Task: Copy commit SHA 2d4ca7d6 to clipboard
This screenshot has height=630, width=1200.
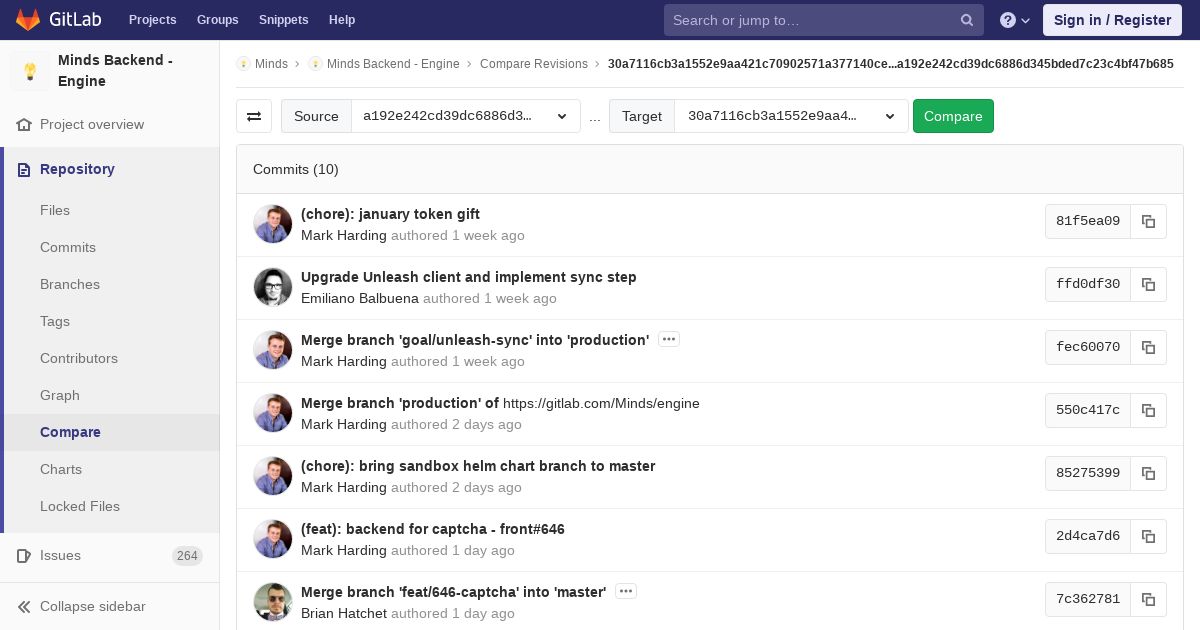Action: (x=1148, y=536)
